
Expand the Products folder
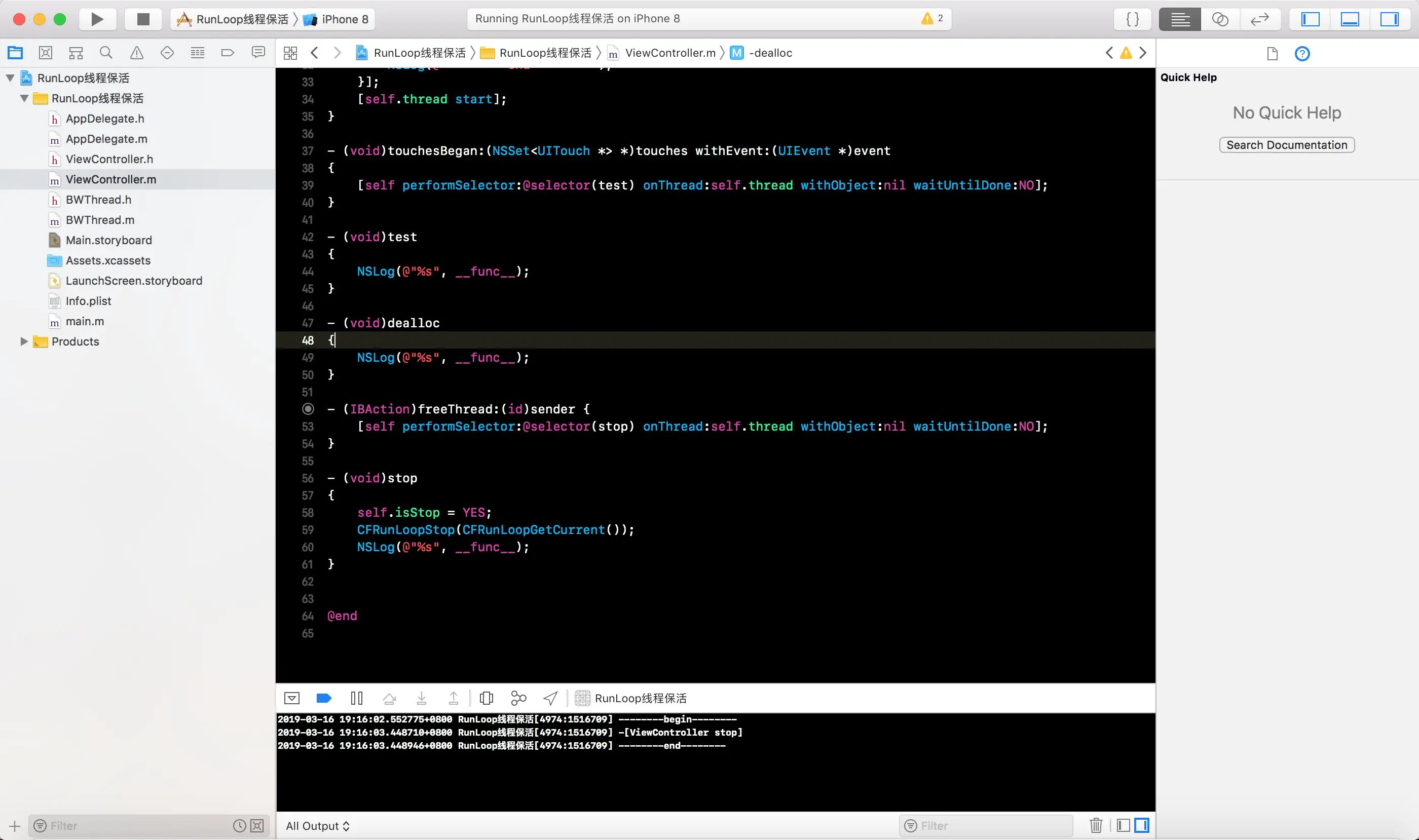24,341
